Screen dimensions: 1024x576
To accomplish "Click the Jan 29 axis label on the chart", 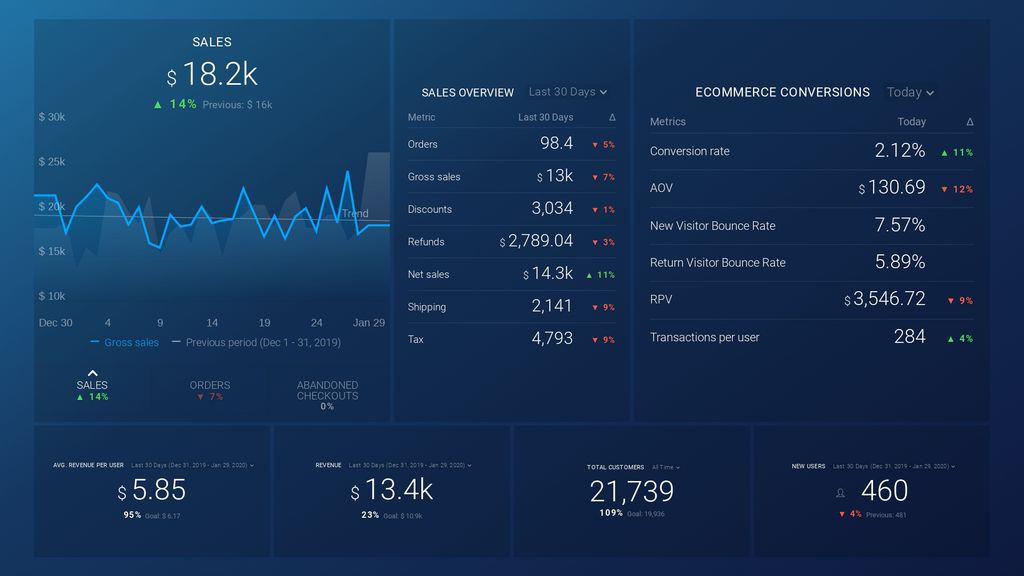I will (x=368, y=322).
